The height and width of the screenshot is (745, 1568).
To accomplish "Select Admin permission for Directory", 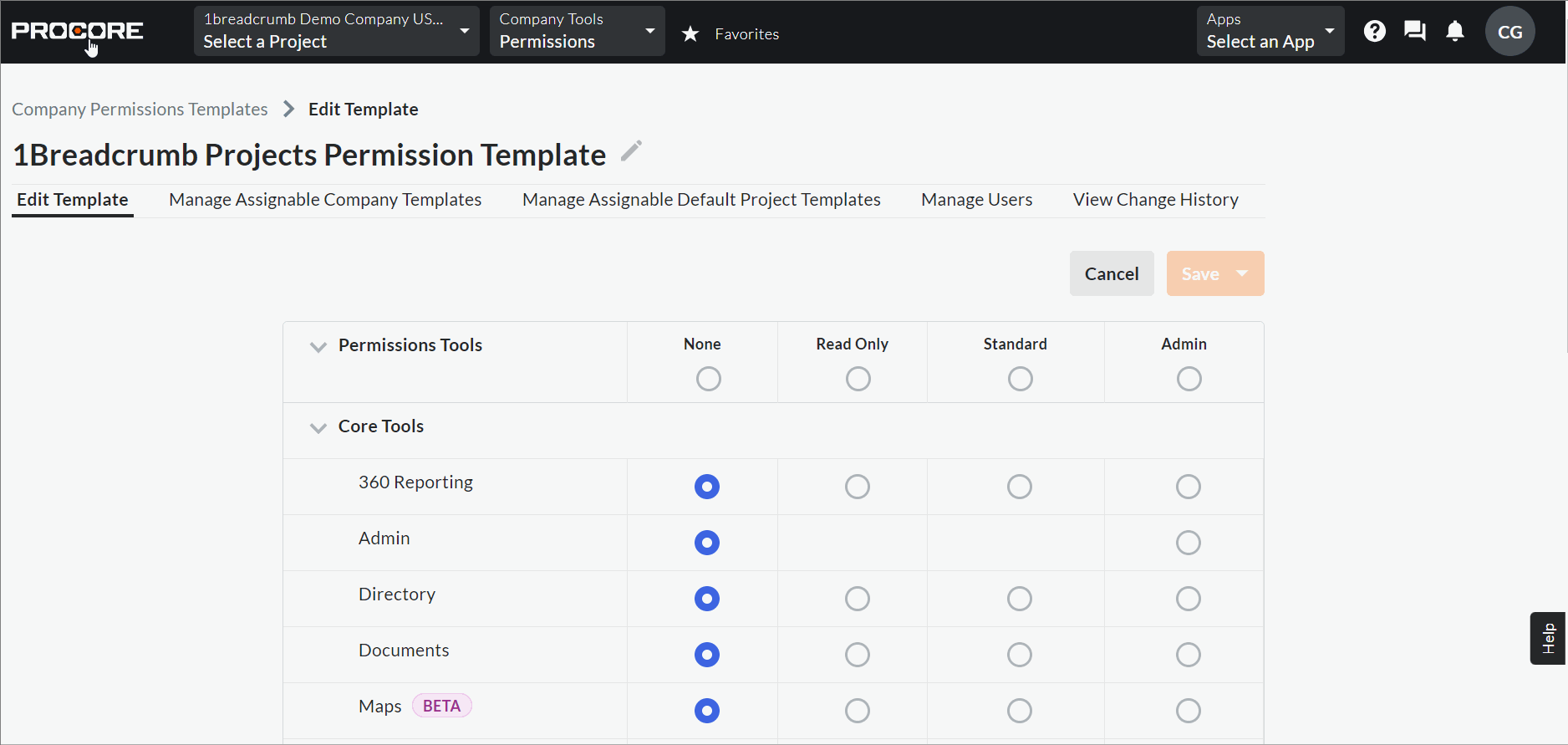I will (1188, 599).
